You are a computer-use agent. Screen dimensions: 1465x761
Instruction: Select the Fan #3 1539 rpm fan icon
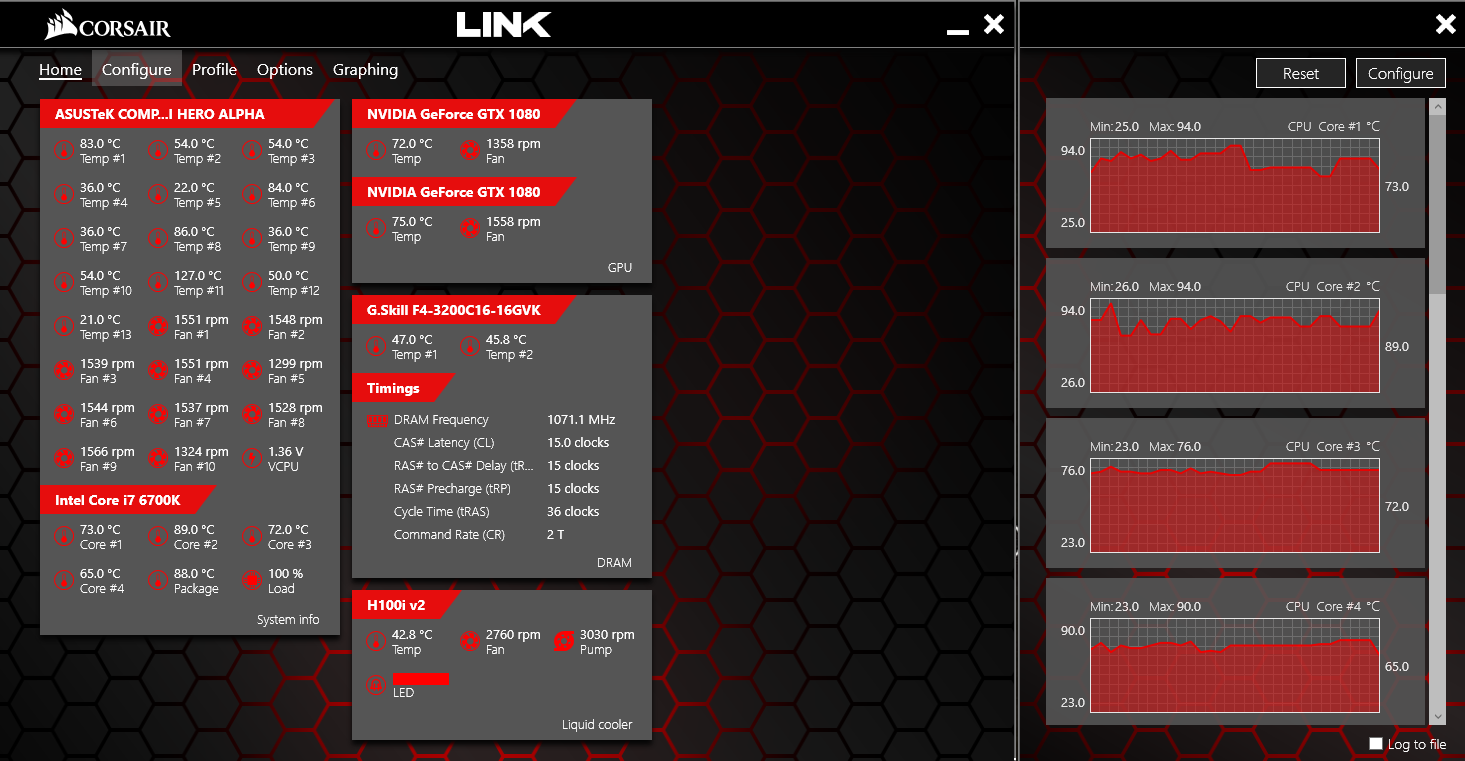click(64, 371)
